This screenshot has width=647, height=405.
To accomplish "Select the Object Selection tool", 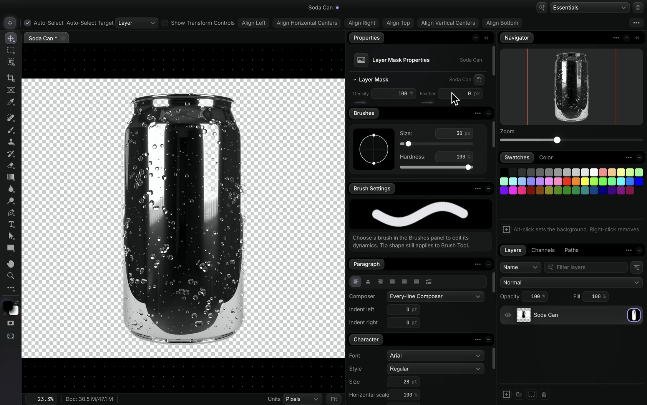I will point(11,62).
